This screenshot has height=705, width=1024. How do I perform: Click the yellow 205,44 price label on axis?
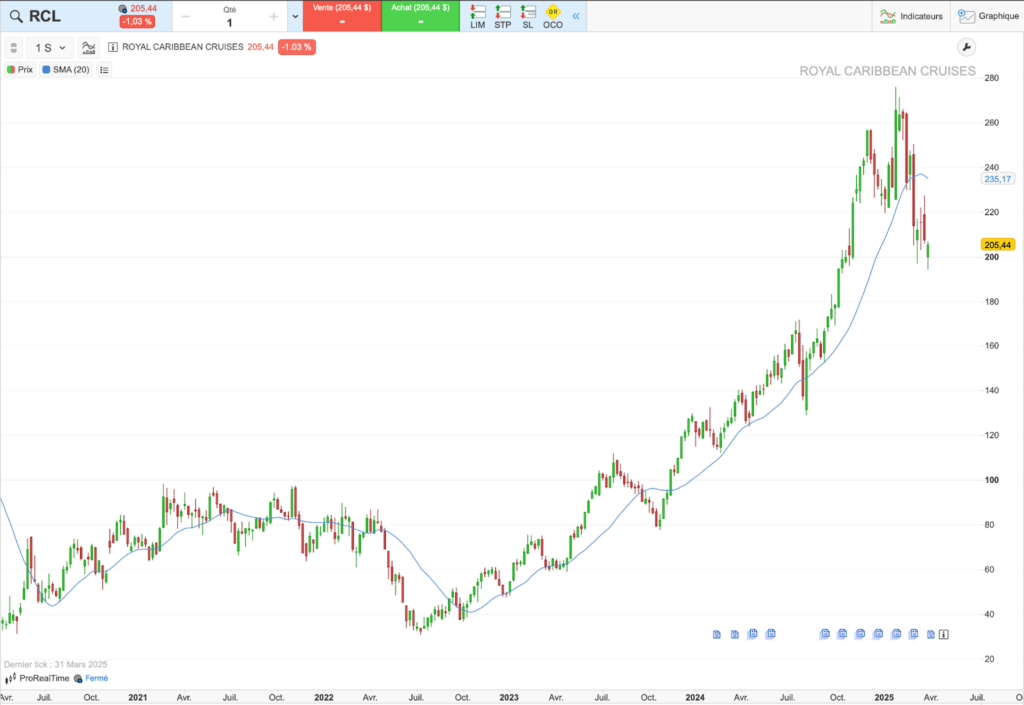pos(997,245)
